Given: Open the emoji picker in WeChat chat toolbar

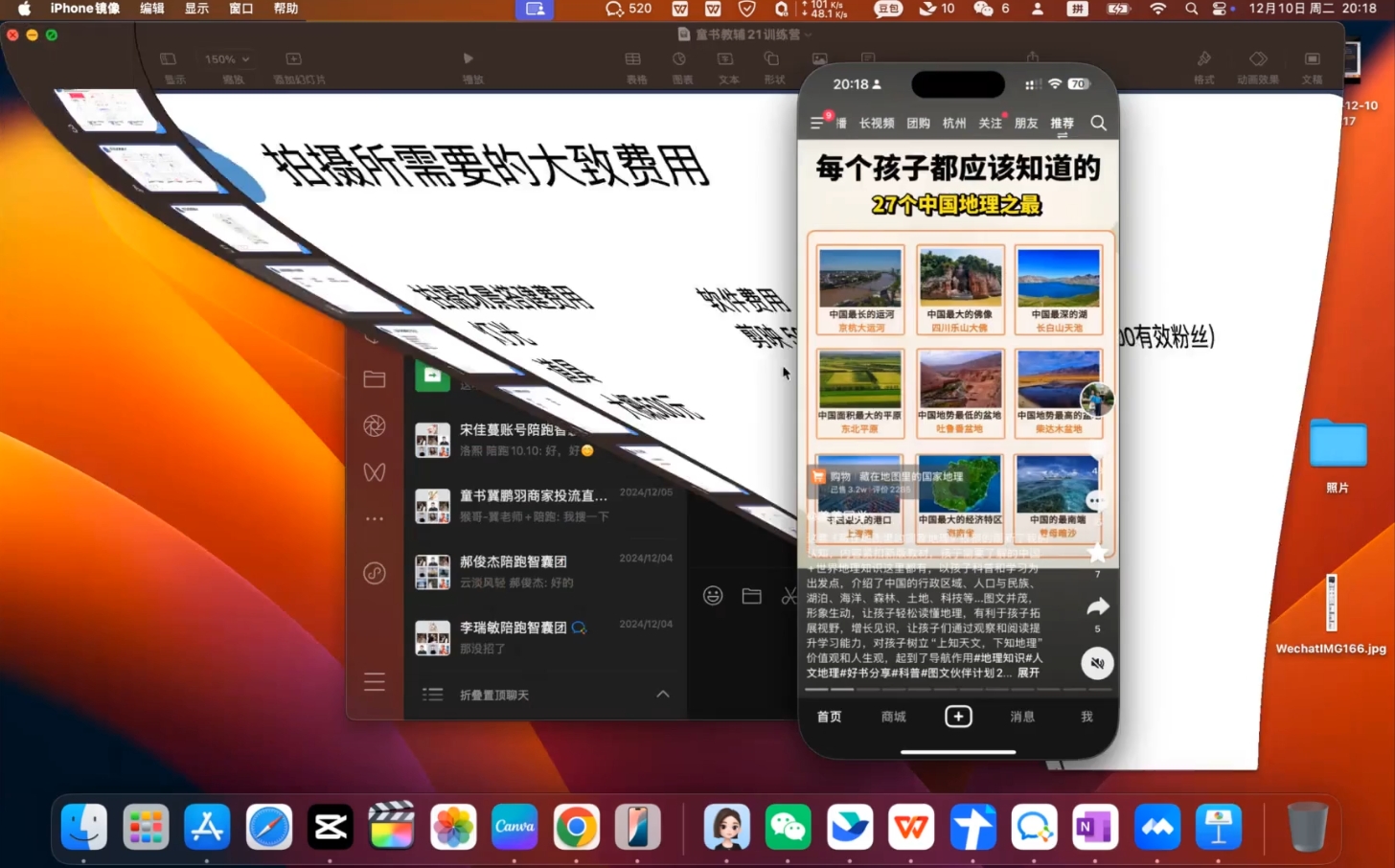Looking at the screenshot, I should (x=713, y=596).
